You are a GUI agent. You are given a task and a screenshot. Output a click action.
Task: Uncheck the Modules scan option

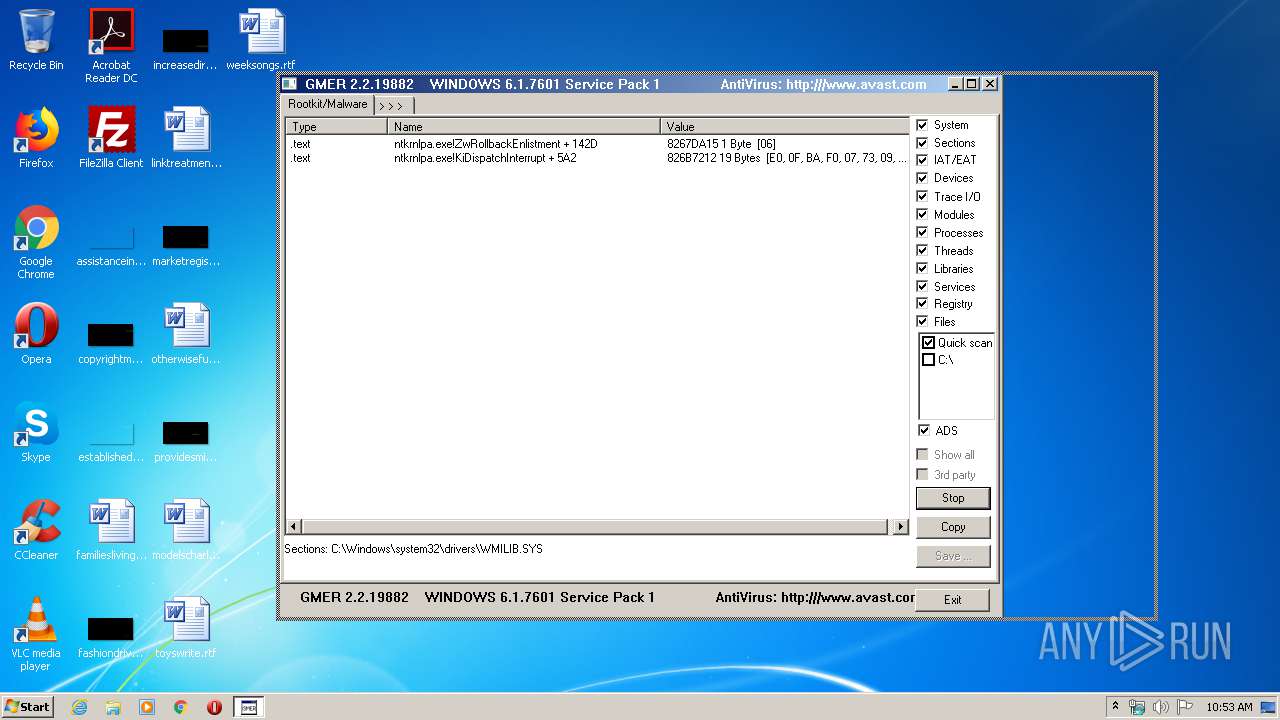point(922,215)
